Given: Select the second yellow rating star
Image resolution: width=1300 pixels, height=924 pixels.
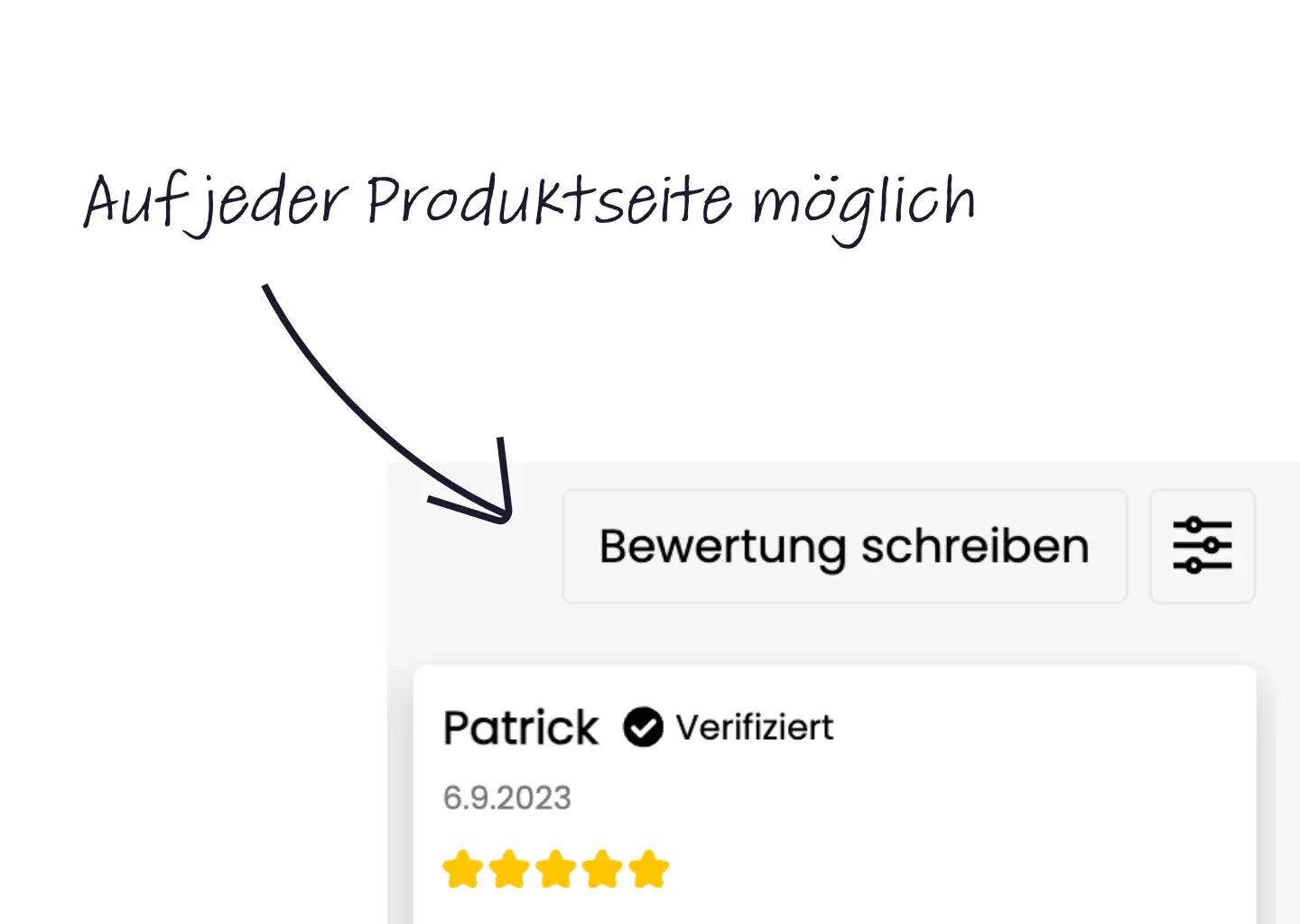Looking at the screenshot, I should [510, 870].
